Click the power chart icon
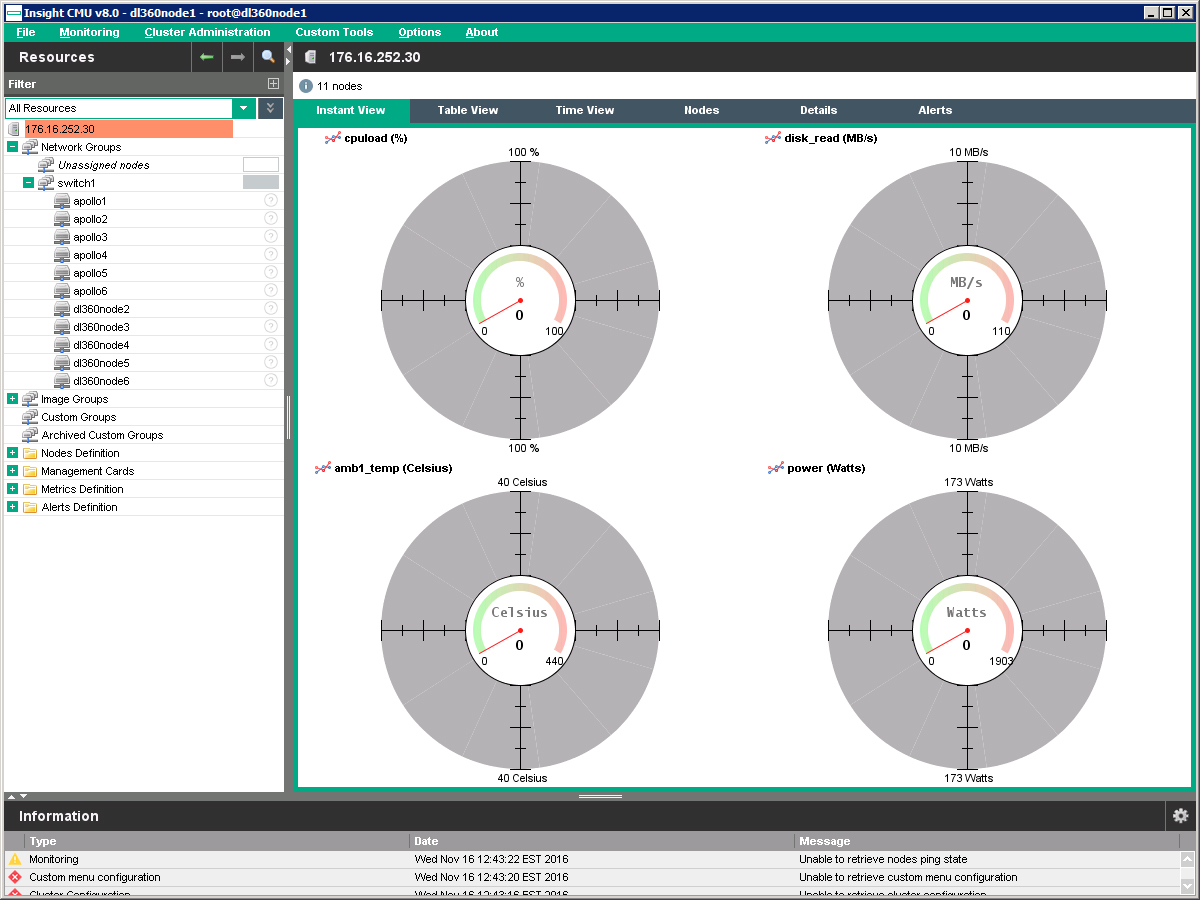The image size is (1200, 900). coord(776,468)
